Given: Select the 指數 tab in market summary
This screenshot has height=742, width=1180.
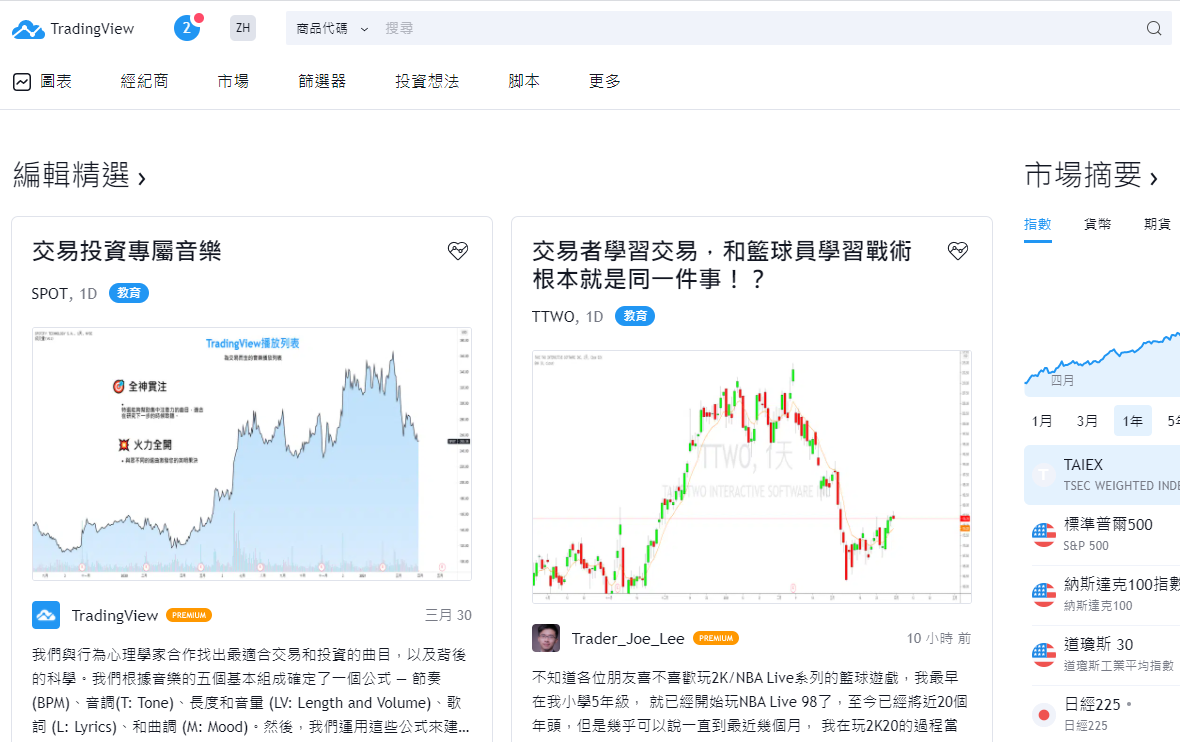Looking at the screenshot, I should tap(1038, 224).
